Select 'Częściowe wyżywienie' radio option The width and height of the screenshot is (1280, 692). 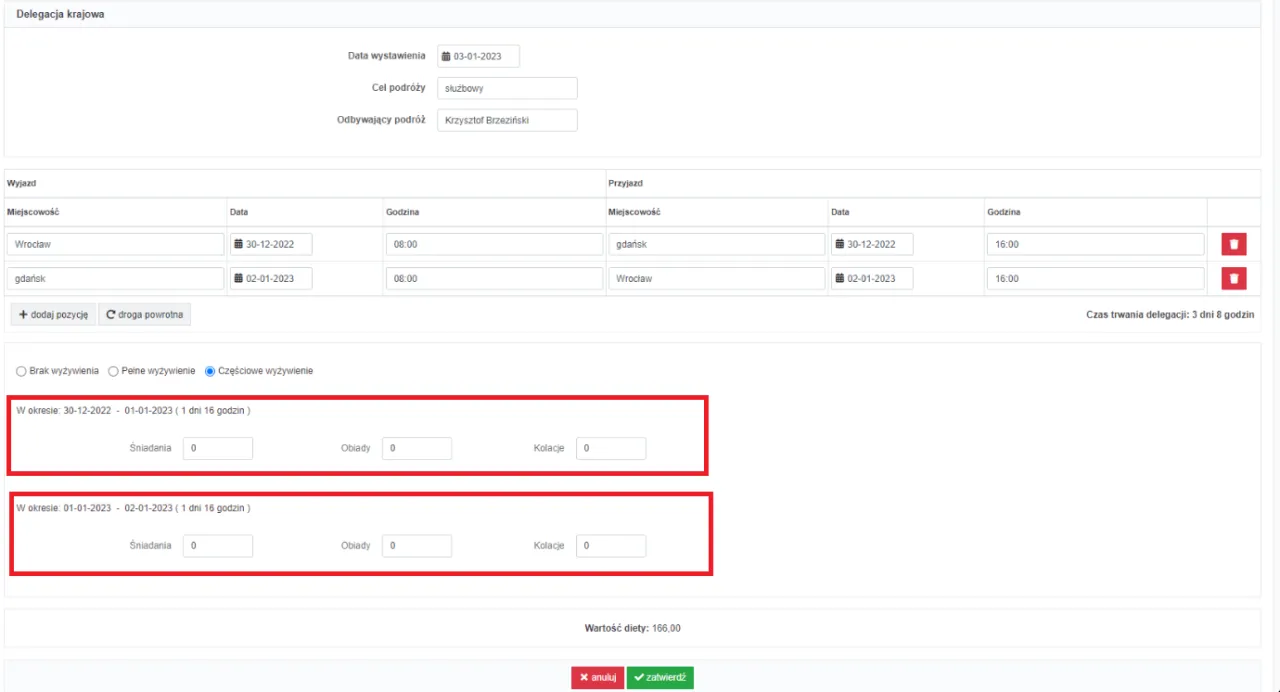(210, 371)
